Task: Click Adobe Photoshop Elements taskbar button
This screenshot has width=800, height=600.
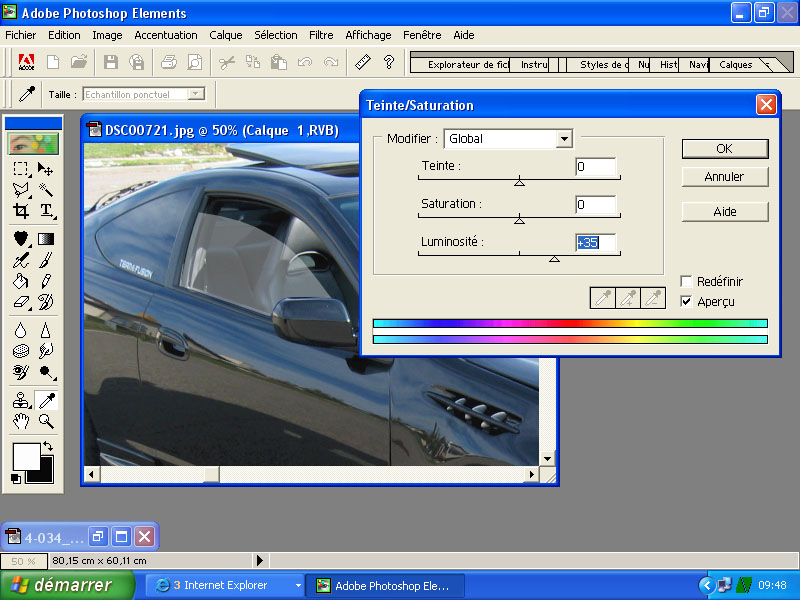Action: 385,586
